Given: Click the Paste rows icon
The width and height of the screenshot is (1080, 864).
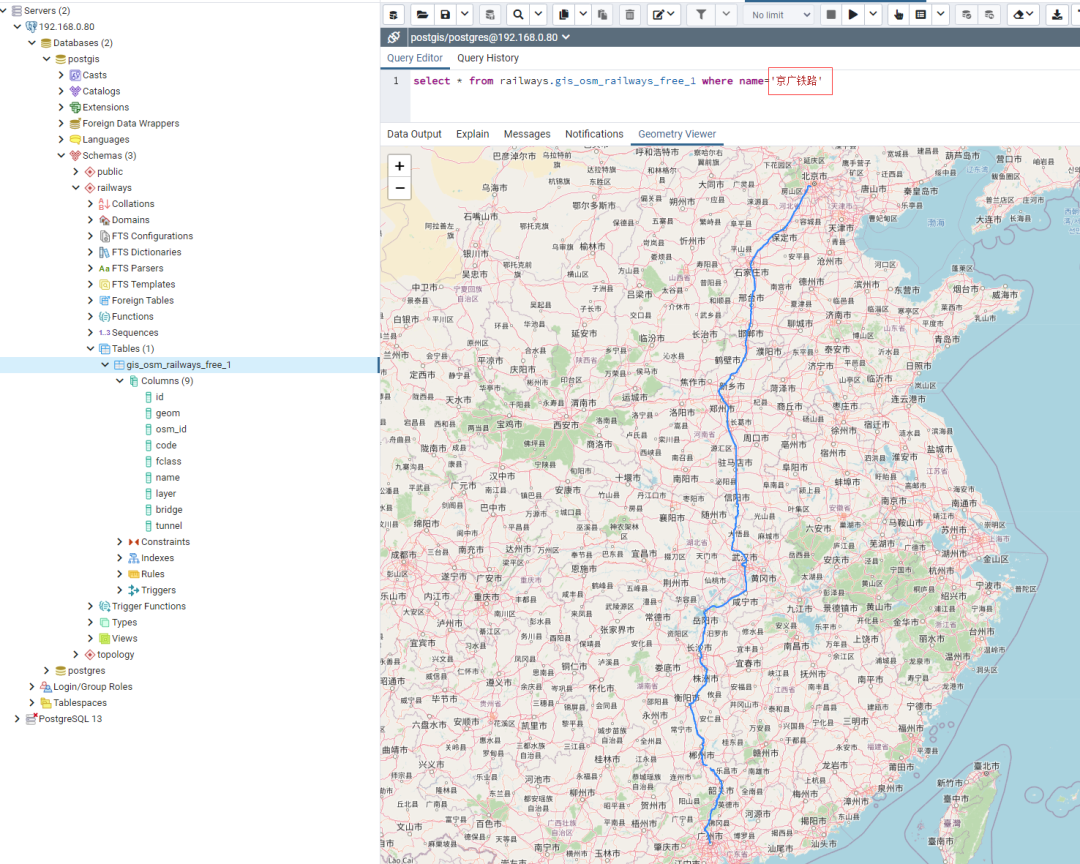Looking at the screenshot, I should point(602,14).
